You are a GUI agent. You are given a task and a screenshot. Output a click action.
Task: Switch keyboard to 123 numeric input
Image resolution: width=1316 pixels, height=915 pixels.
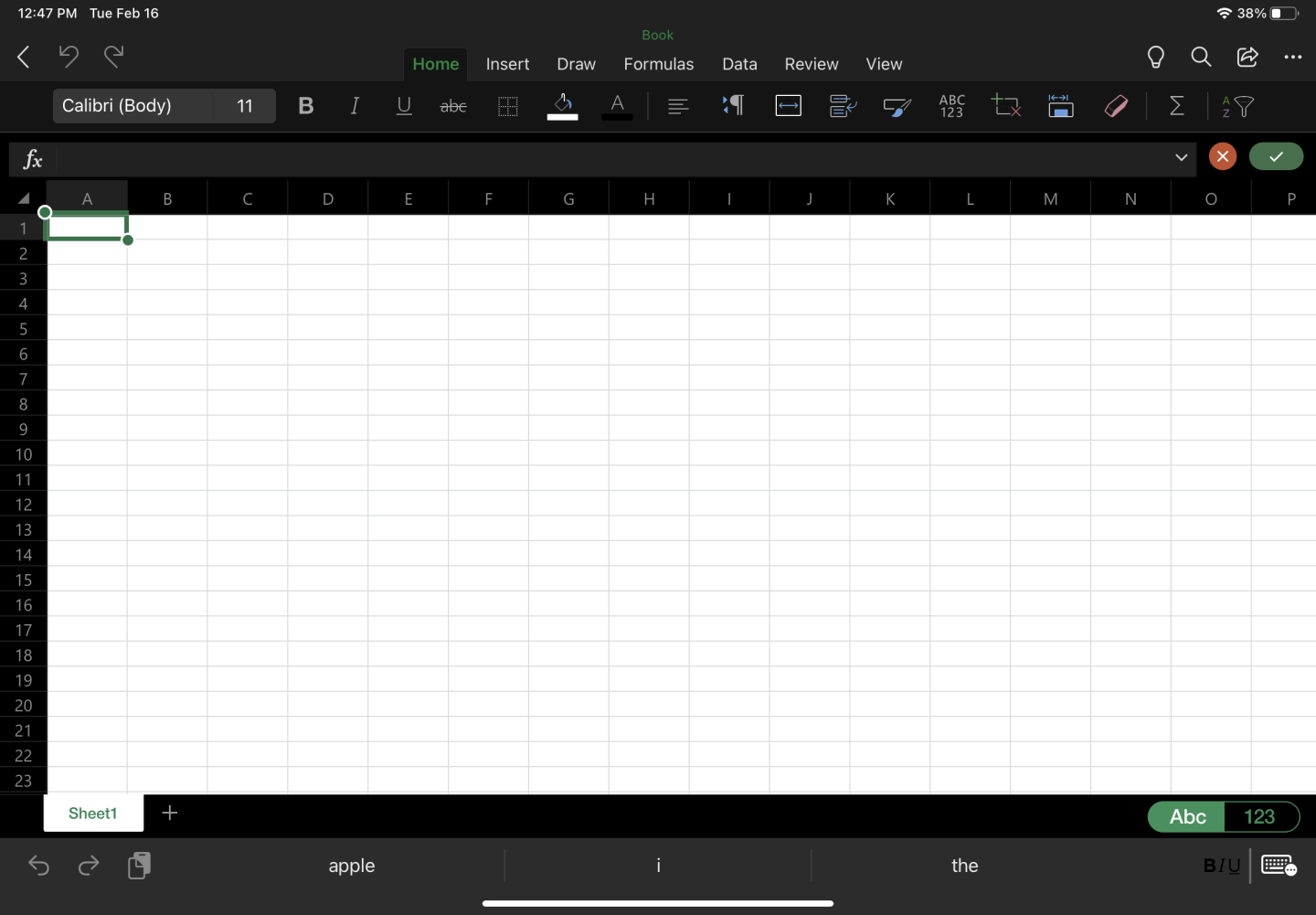pos(1261,816)
